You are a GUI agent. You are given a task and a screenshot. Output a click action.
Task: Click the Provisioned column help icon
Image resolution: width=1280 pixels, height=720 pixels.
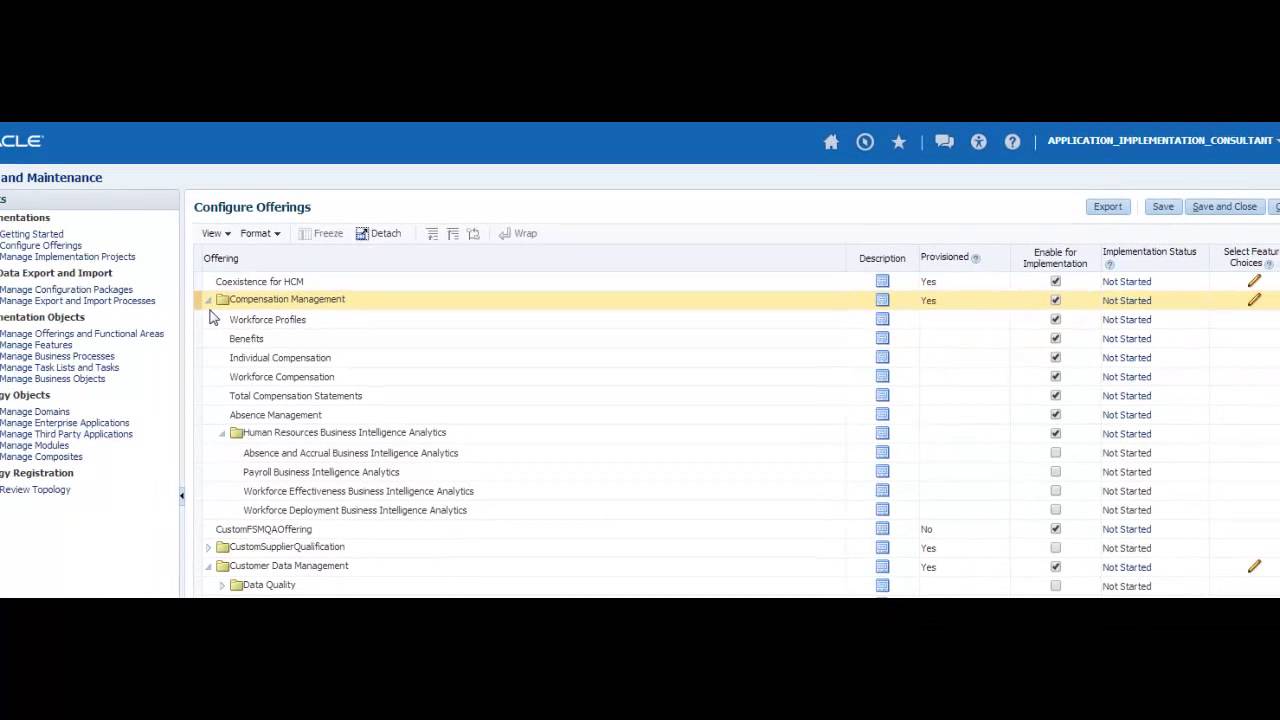pos(976,258)
